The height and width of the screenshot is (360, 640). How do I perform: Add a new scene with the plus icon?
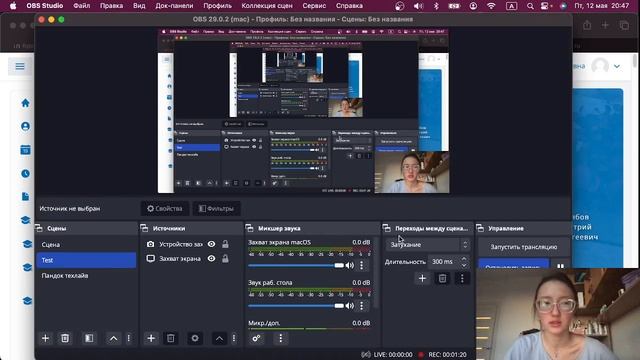click(x=45, y=338)
